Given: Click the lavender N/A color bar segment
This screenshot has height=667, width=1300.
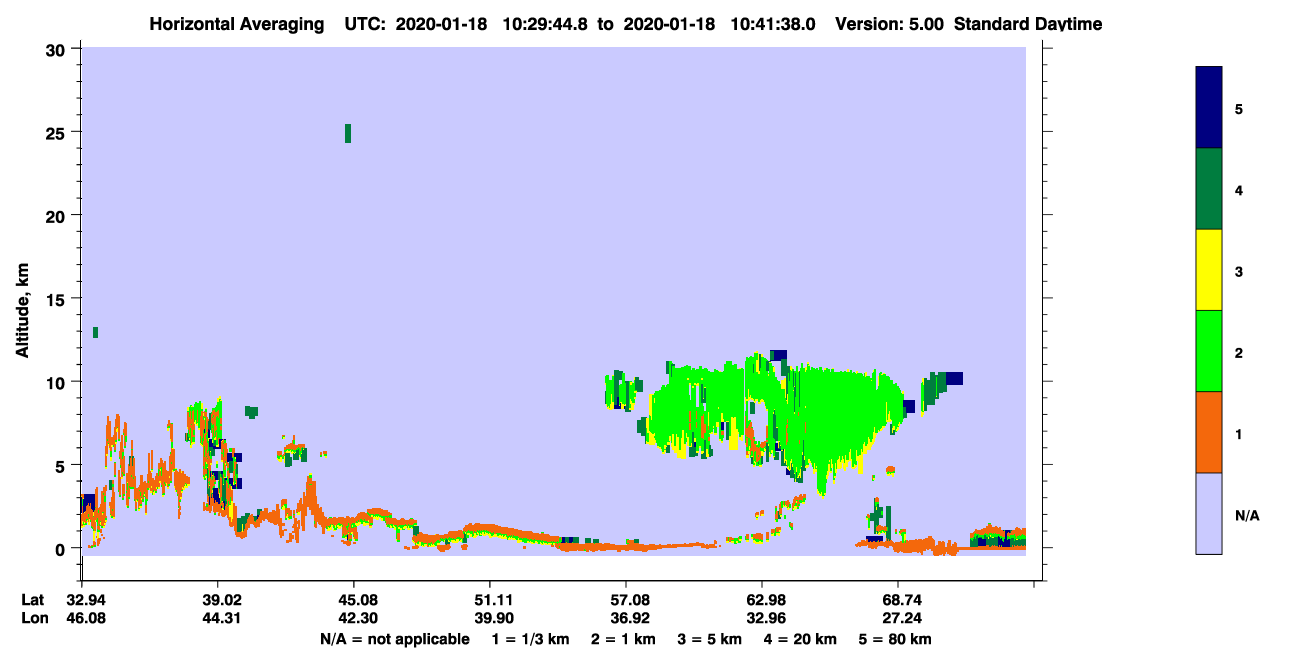Looking at the screenshot, I should click(1209, 513).
